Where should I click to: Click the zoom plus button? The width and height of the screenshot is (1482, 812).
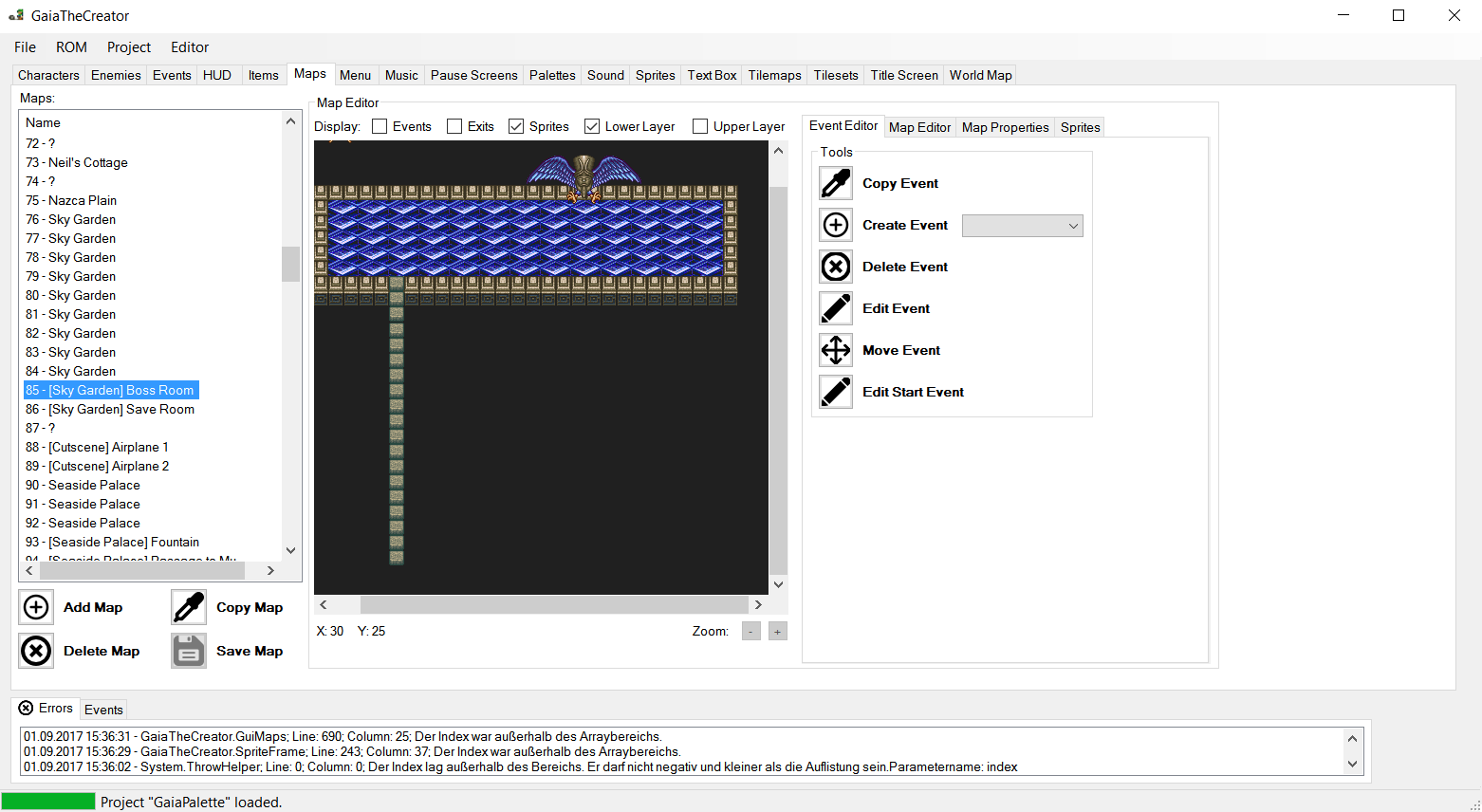(777, 631)
